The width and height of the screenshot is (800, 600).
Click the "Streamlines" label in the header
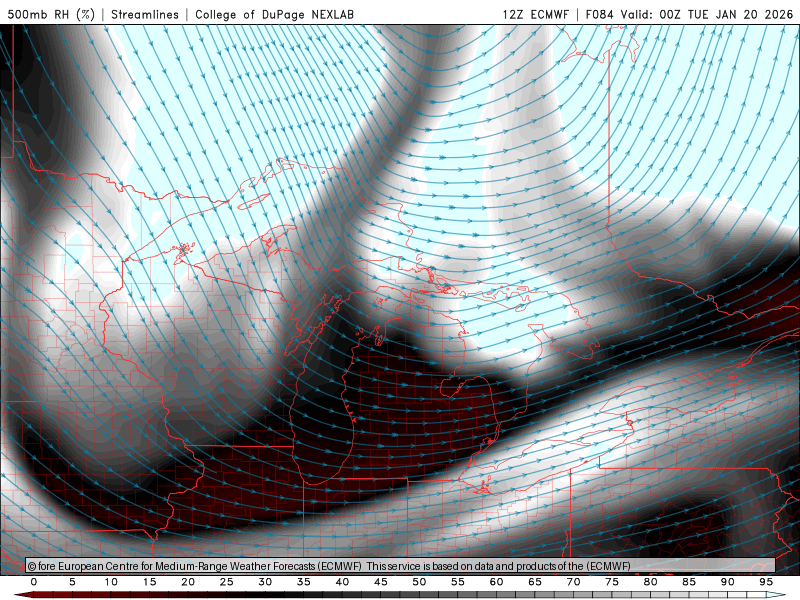click(x=145, y=14)
